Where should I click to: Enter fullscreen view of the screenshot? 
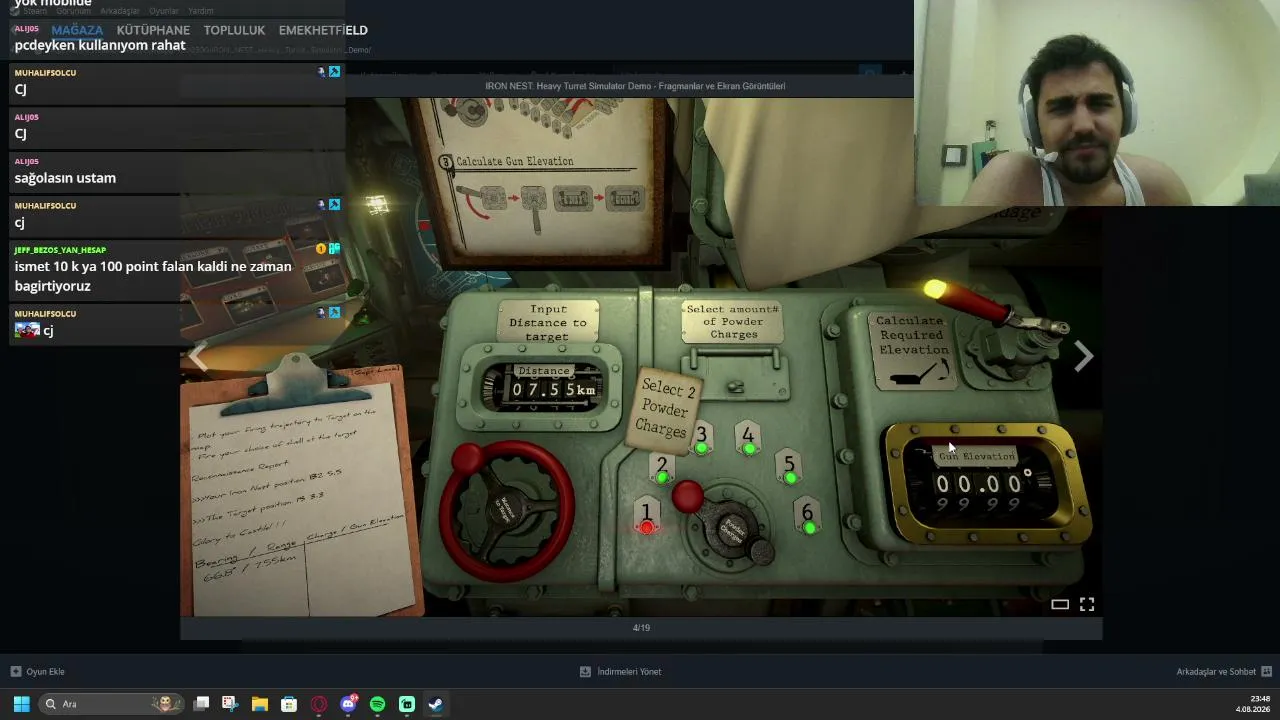tap(1087, 604)
